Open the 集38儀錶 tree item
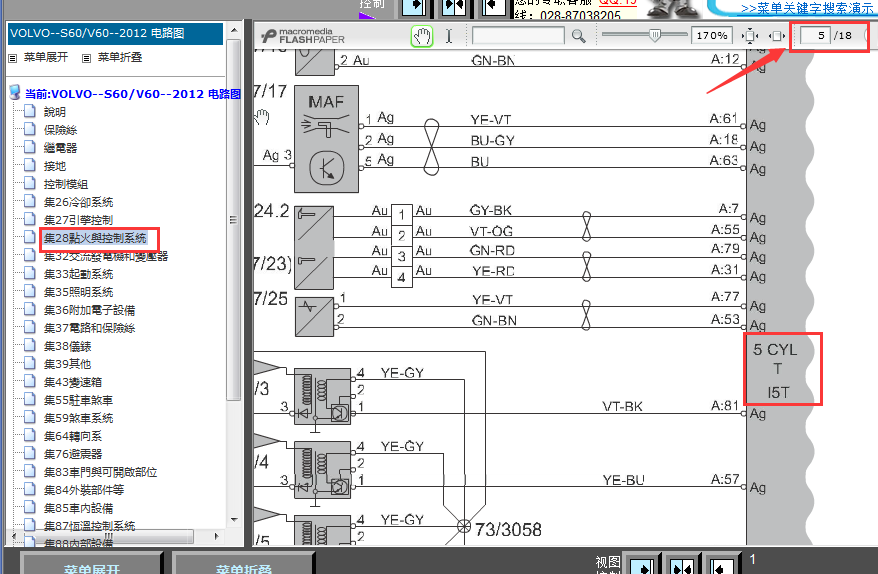The image size is (878, 574). (x=67, y=346)
